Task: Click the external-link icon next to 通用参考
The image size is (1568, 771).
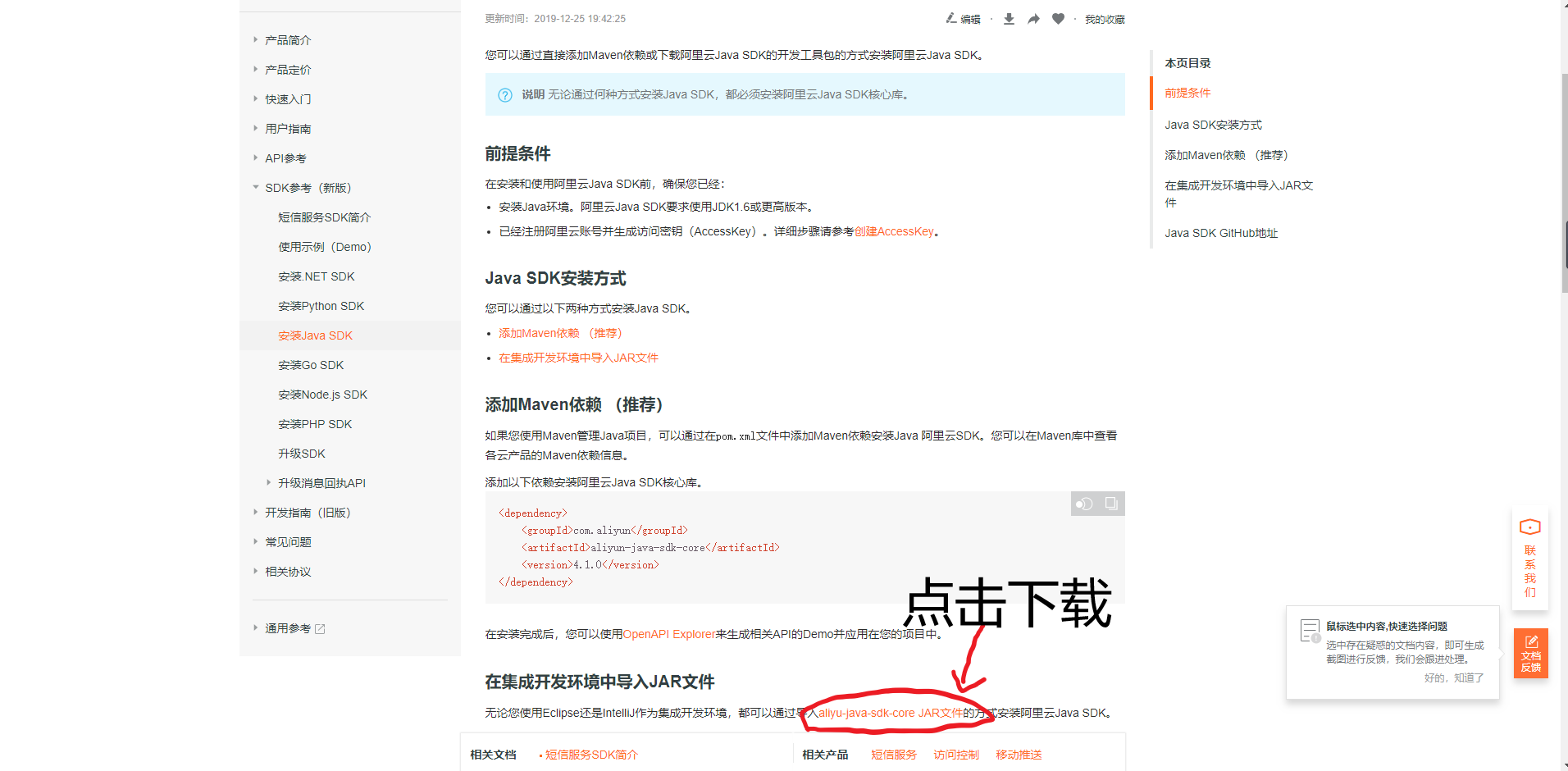Action: 320,629
